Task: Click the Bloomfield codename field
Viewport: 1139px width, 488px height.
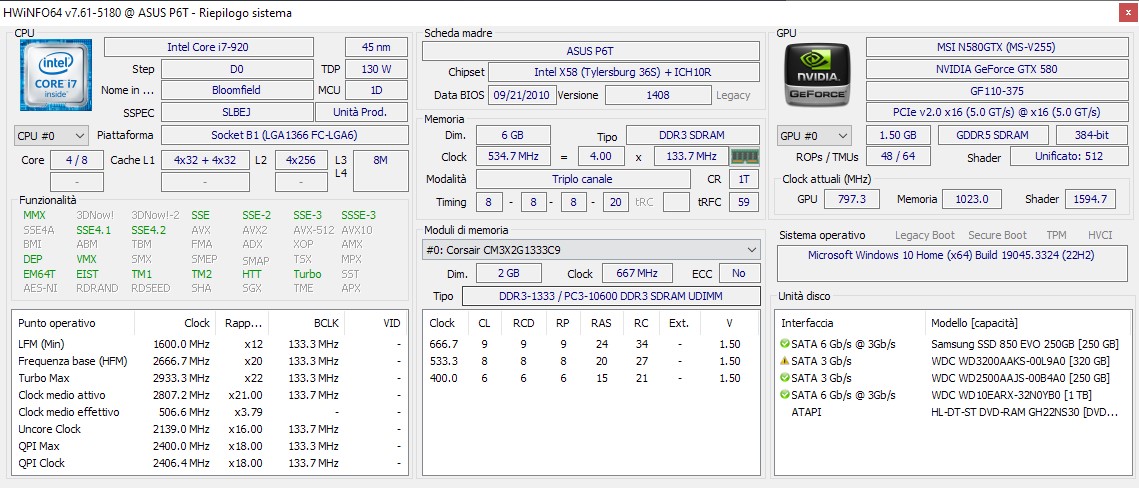Action: [237, 90]
